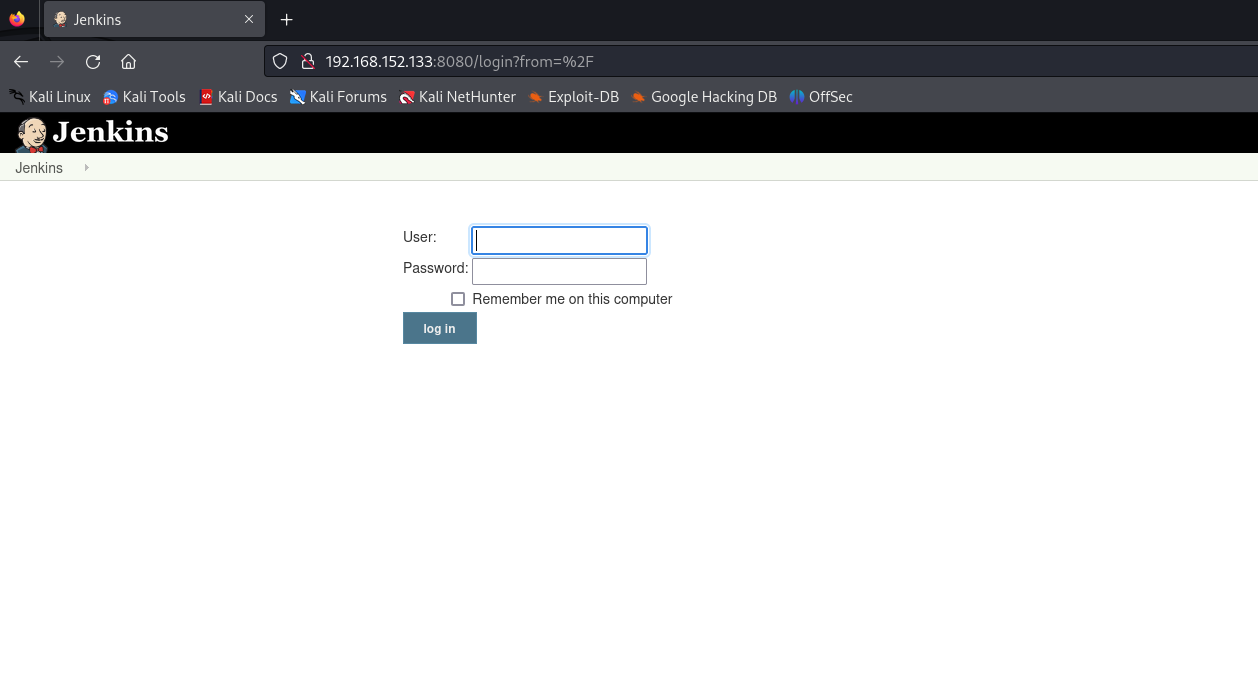The width and height of the screenshot is (1258, 676).
Task: Click the Firefox icon in the tab bar
Action: (17, 19)
